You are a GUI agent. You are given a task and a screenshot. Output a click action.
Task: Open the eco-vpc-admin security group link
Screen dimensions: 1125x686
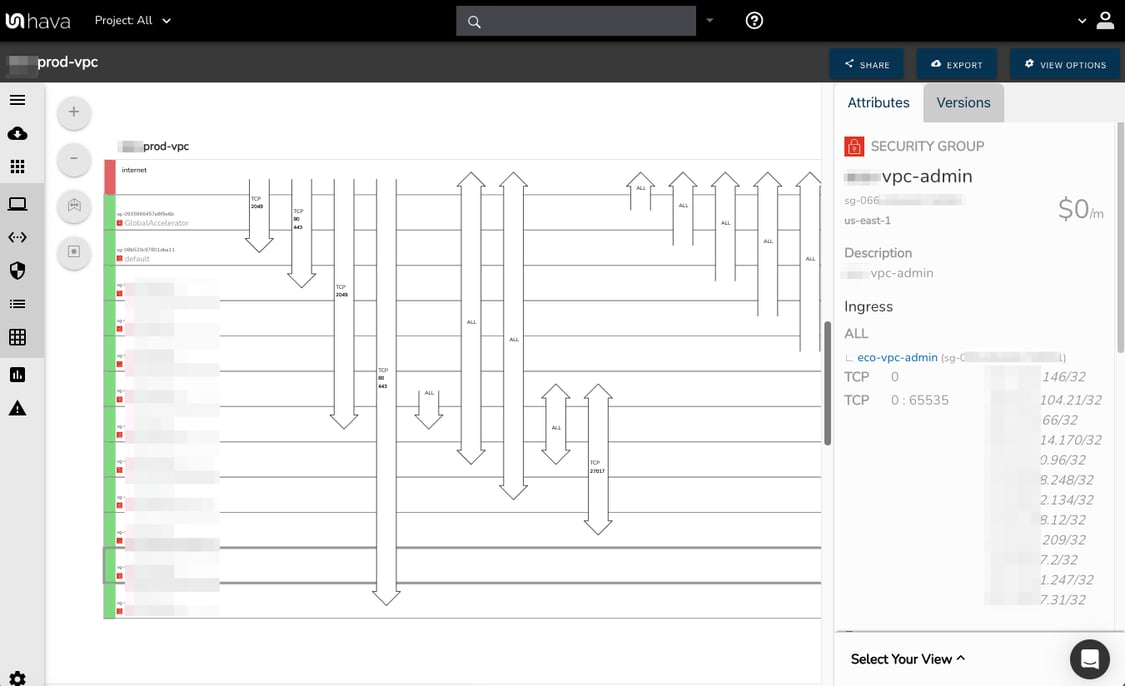pos(897,357)
